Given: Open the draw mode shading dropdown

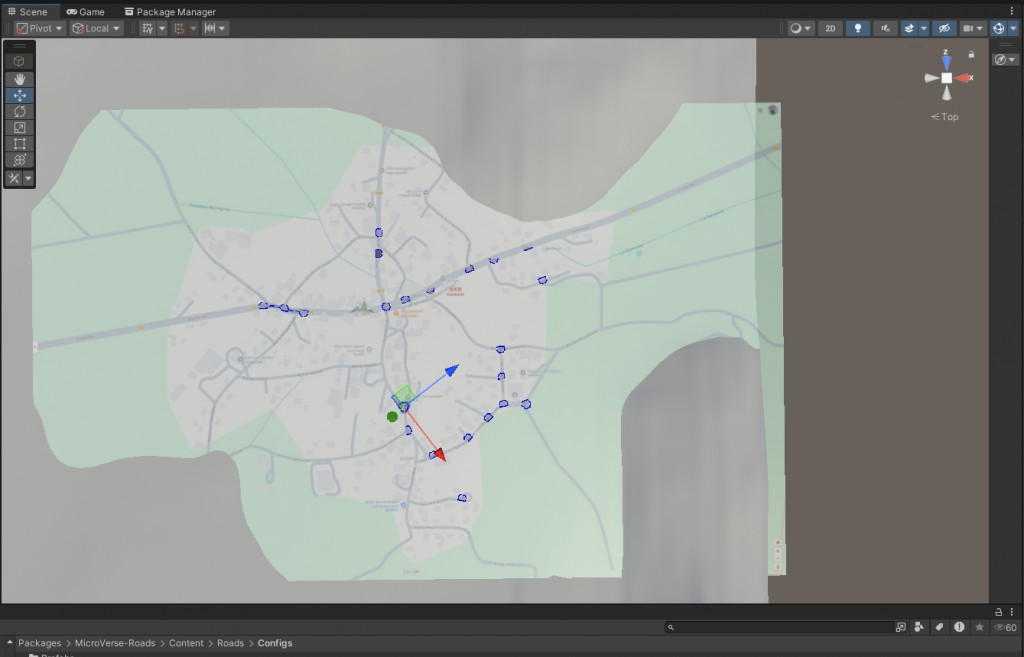Looking at the screenshot, I should [x=801, y=28].
